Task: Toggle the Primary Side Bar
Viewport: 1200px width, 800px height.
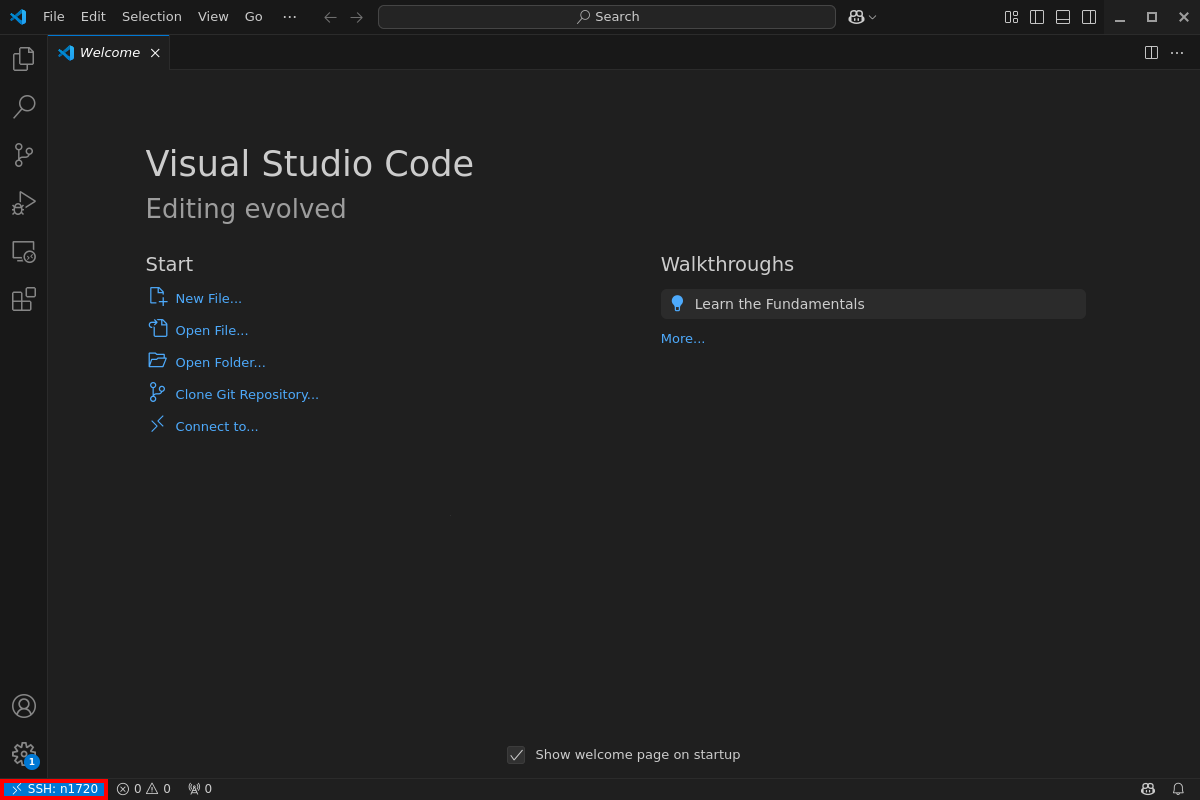Action: point(1037,17)
